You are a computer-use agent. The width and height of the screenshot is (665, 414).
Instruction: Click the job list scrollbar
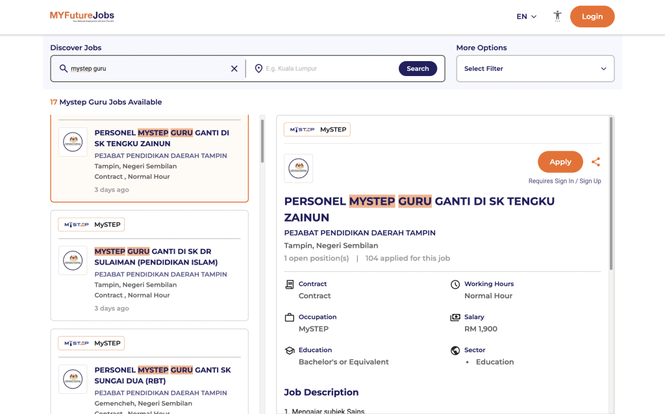[262, 141]
